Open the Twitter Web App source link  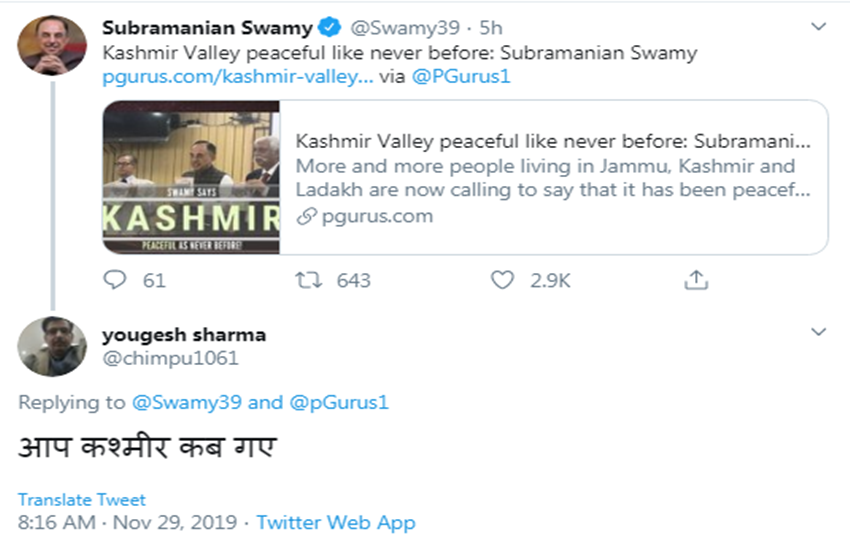click(336, 522)
